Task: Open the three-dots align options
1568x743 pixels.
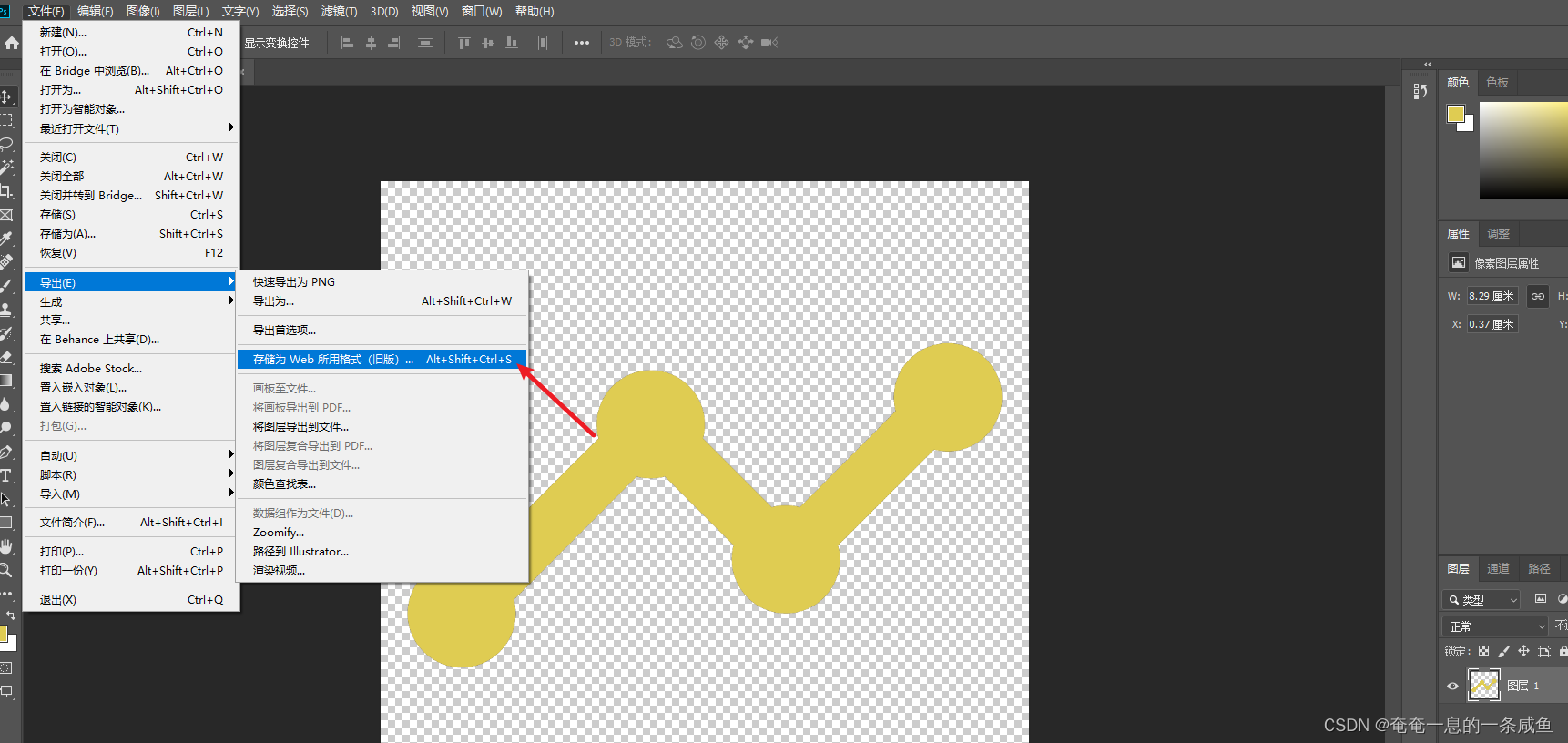Action: (582, 43)
